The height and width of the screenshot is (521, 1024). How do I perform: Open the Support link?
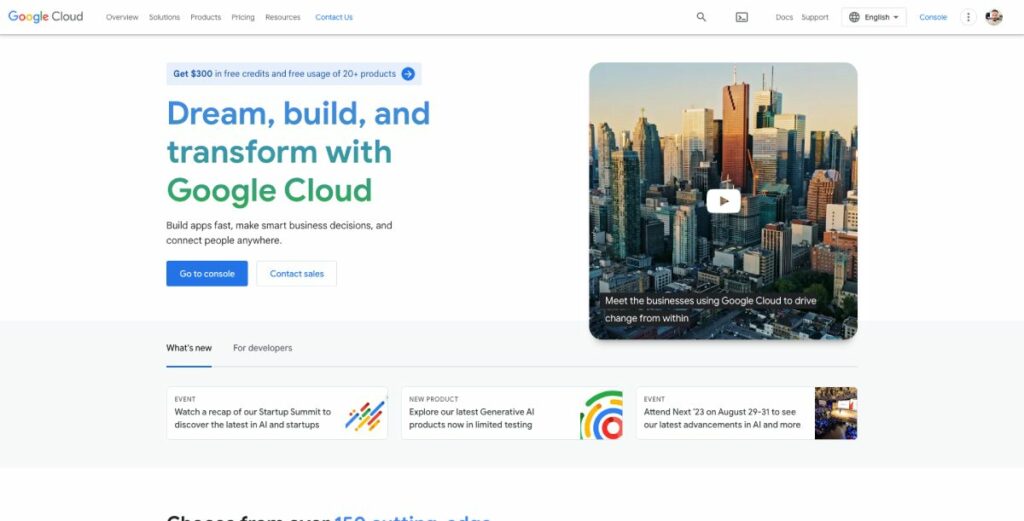click(x=815, y=18)
